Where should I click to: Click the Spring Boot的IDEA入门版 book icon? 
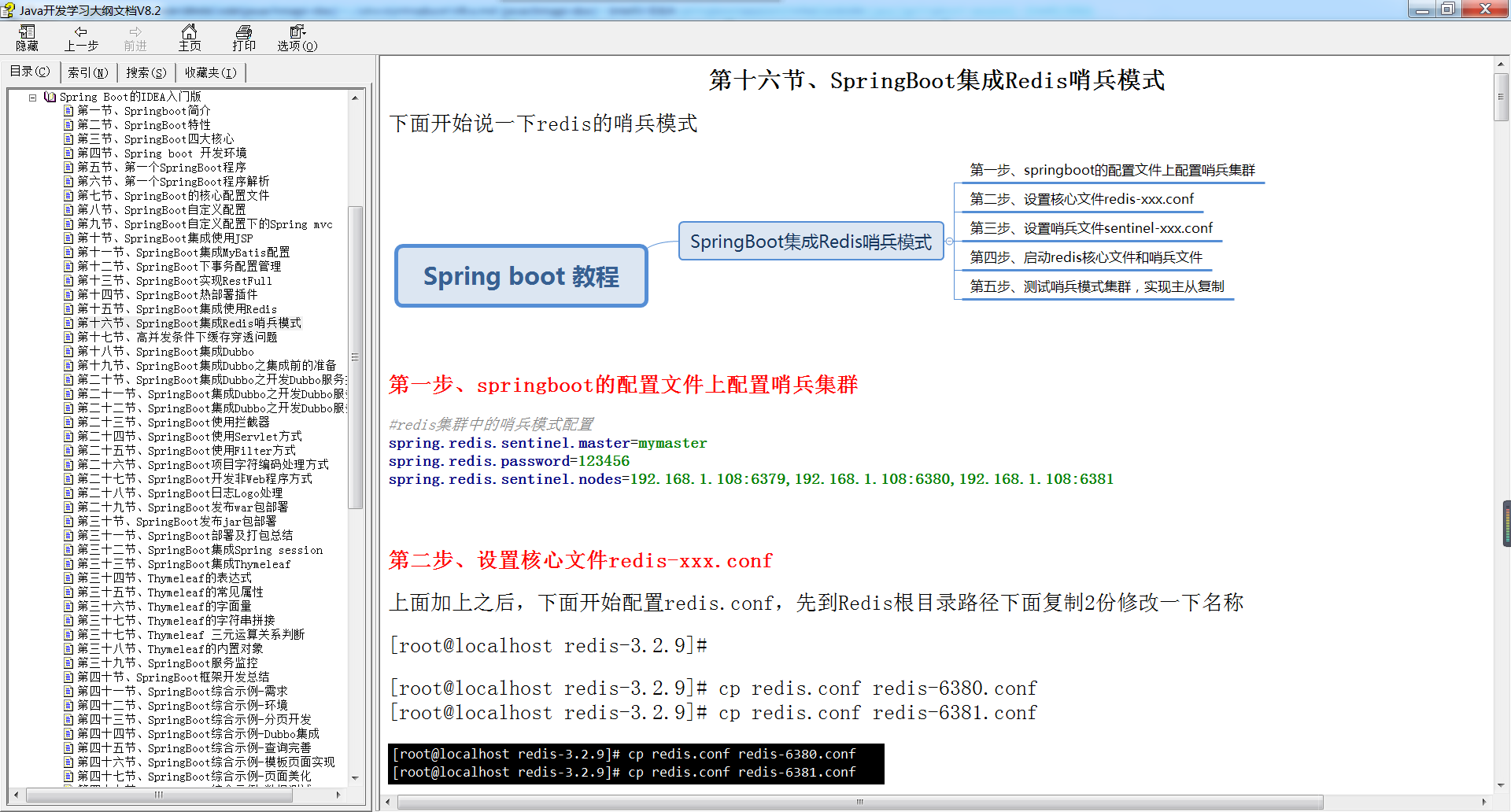[50, 97]
